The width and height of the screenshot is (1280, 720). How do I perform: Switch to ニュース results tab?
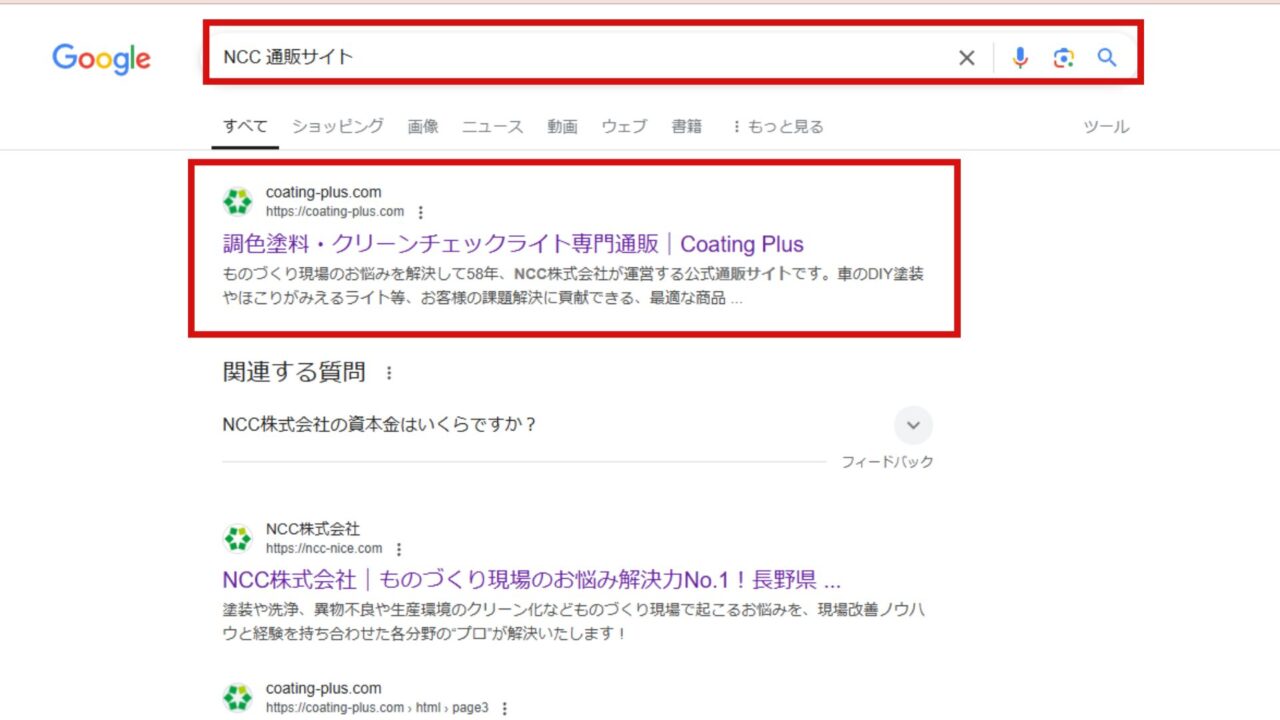pyautogui.click(x=492, y=126)
